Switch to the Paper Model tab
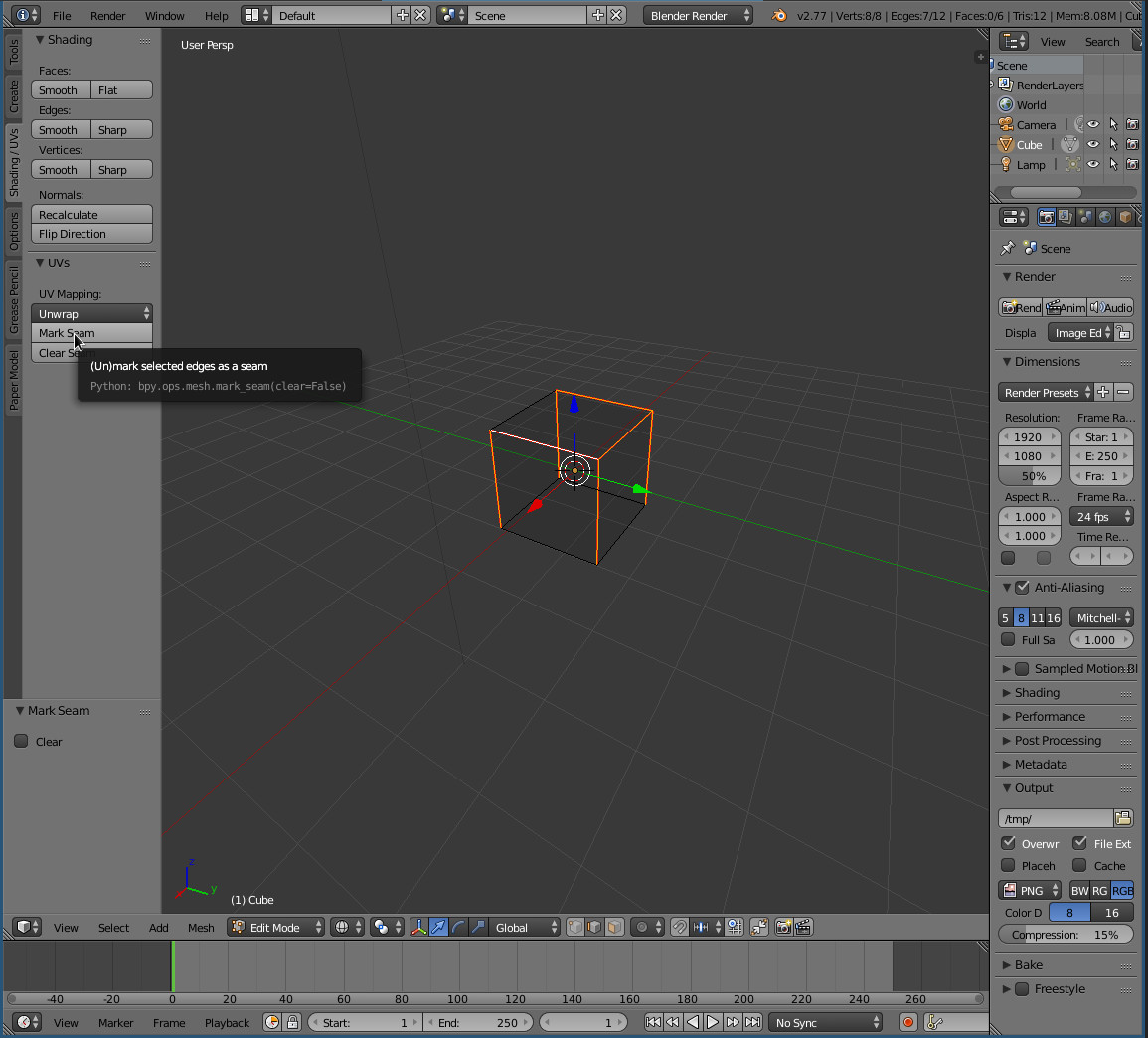 (x=13, y=380)
